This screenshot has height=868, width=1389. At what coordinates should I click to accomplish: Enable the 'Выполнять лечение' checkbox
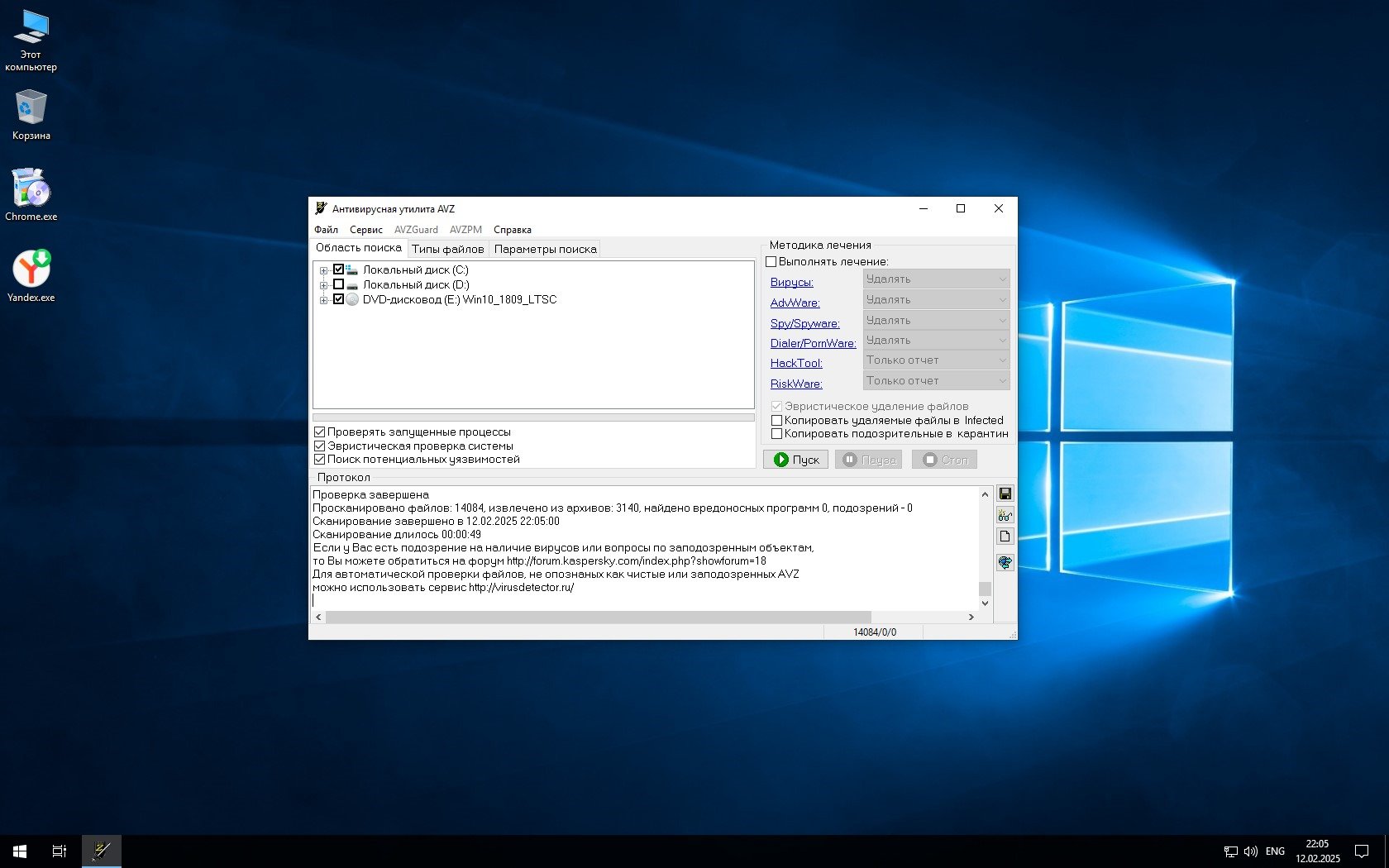[771, 262]
